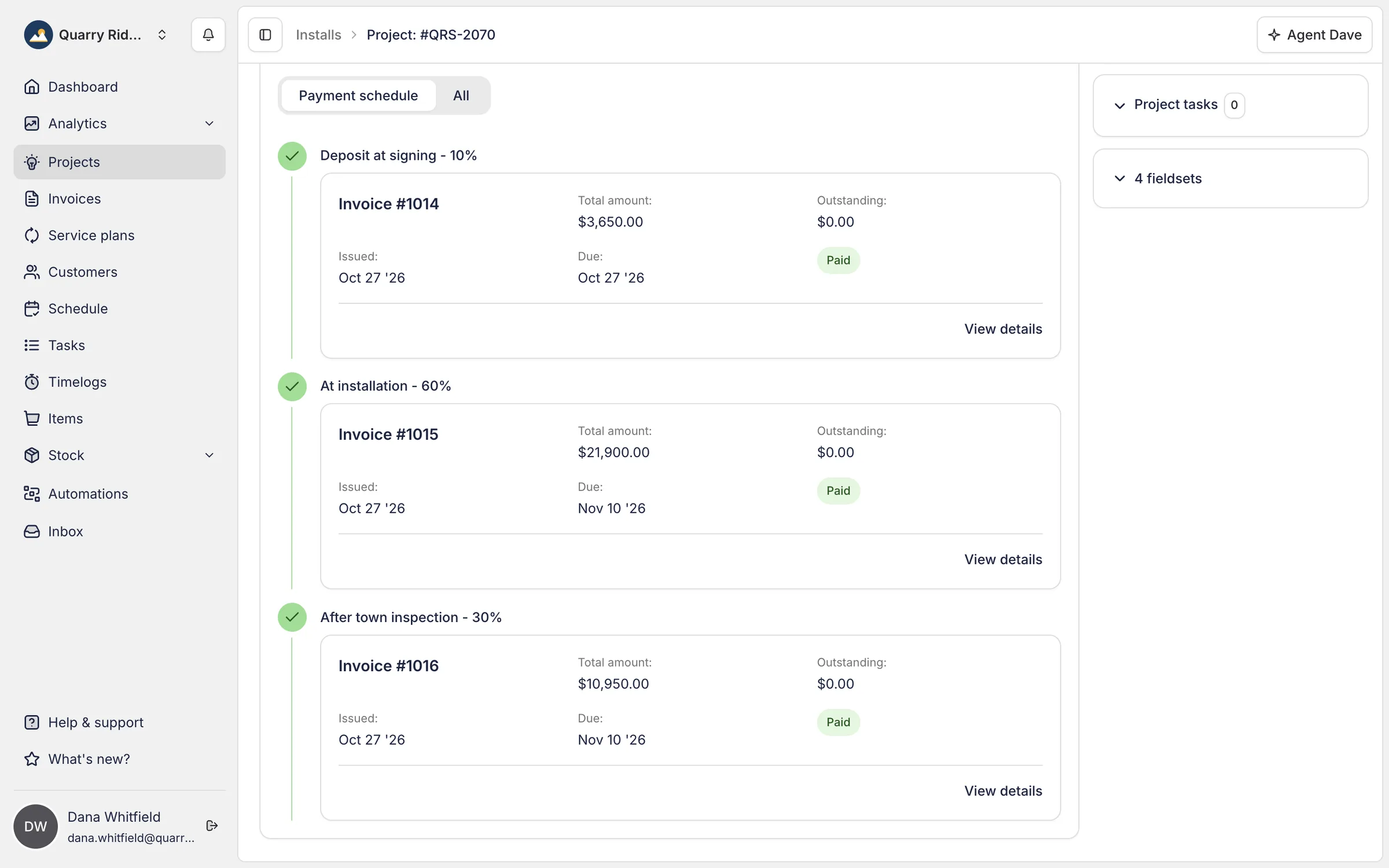Click the Customers people icon
Image resolution: width=1389 pixels, height=868 pixels.
pyautogui.click(x=32, y=272)
